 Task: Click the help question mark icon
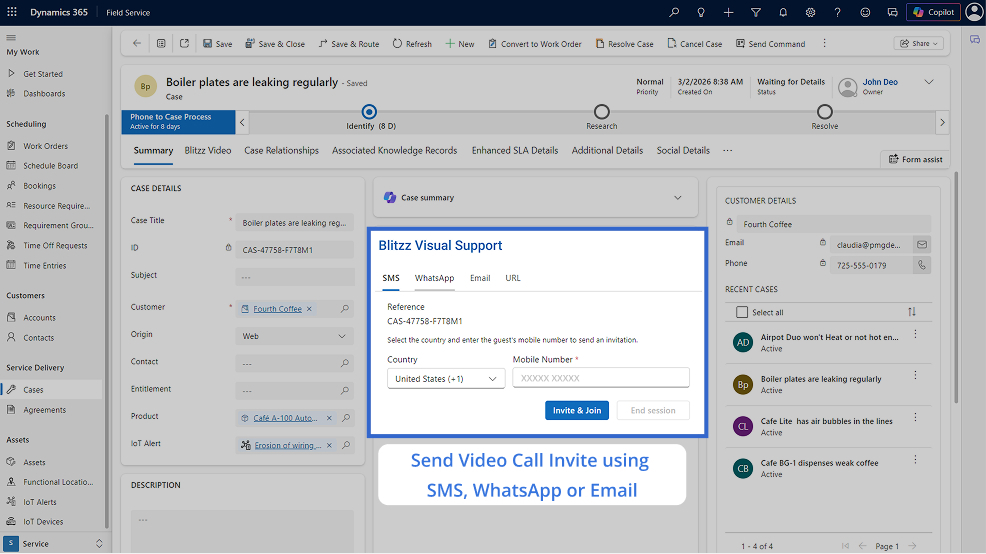pyautogui.click(x=838, y=12)
